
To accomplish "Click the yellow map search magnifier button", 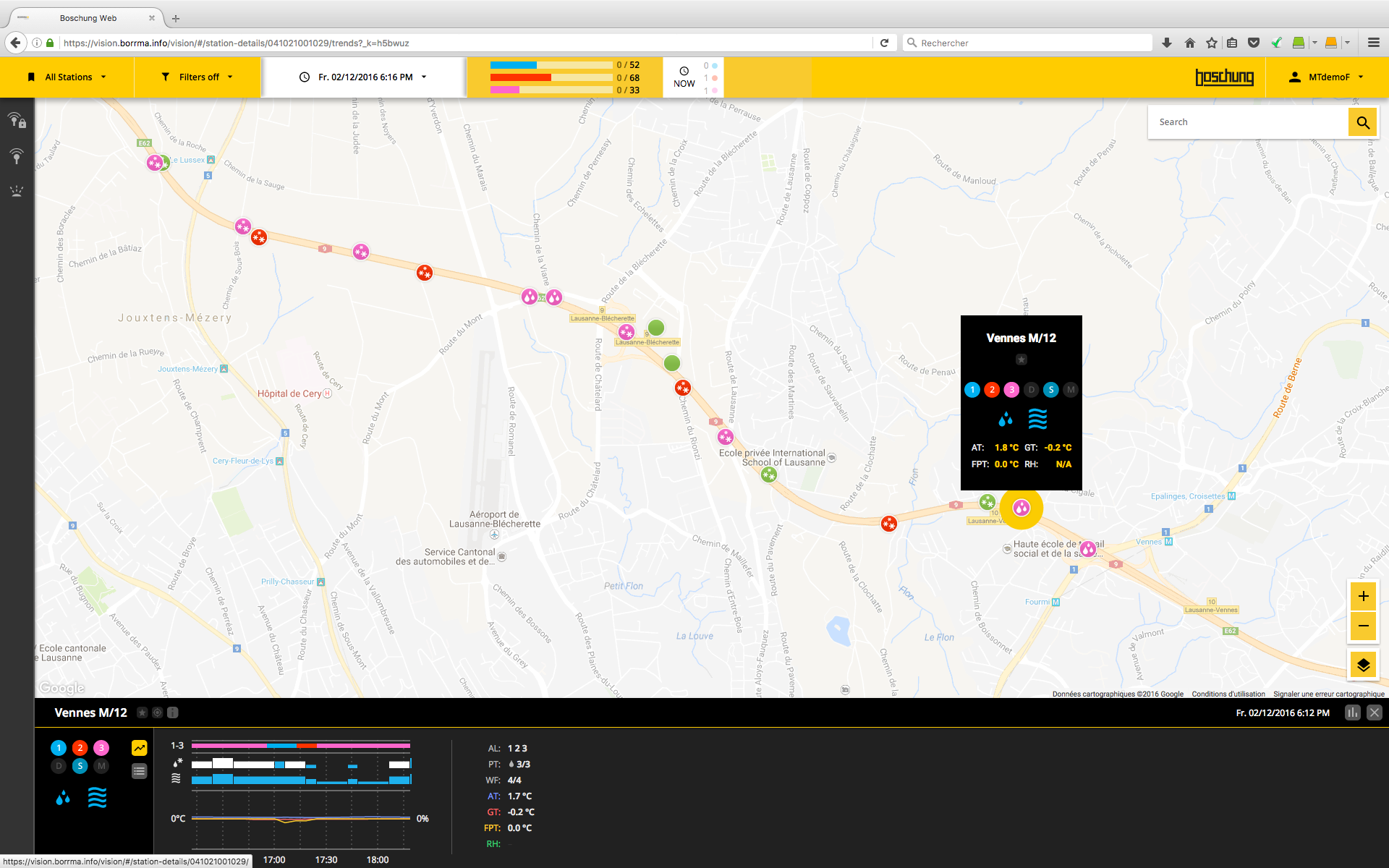I will pos(1363,122).
